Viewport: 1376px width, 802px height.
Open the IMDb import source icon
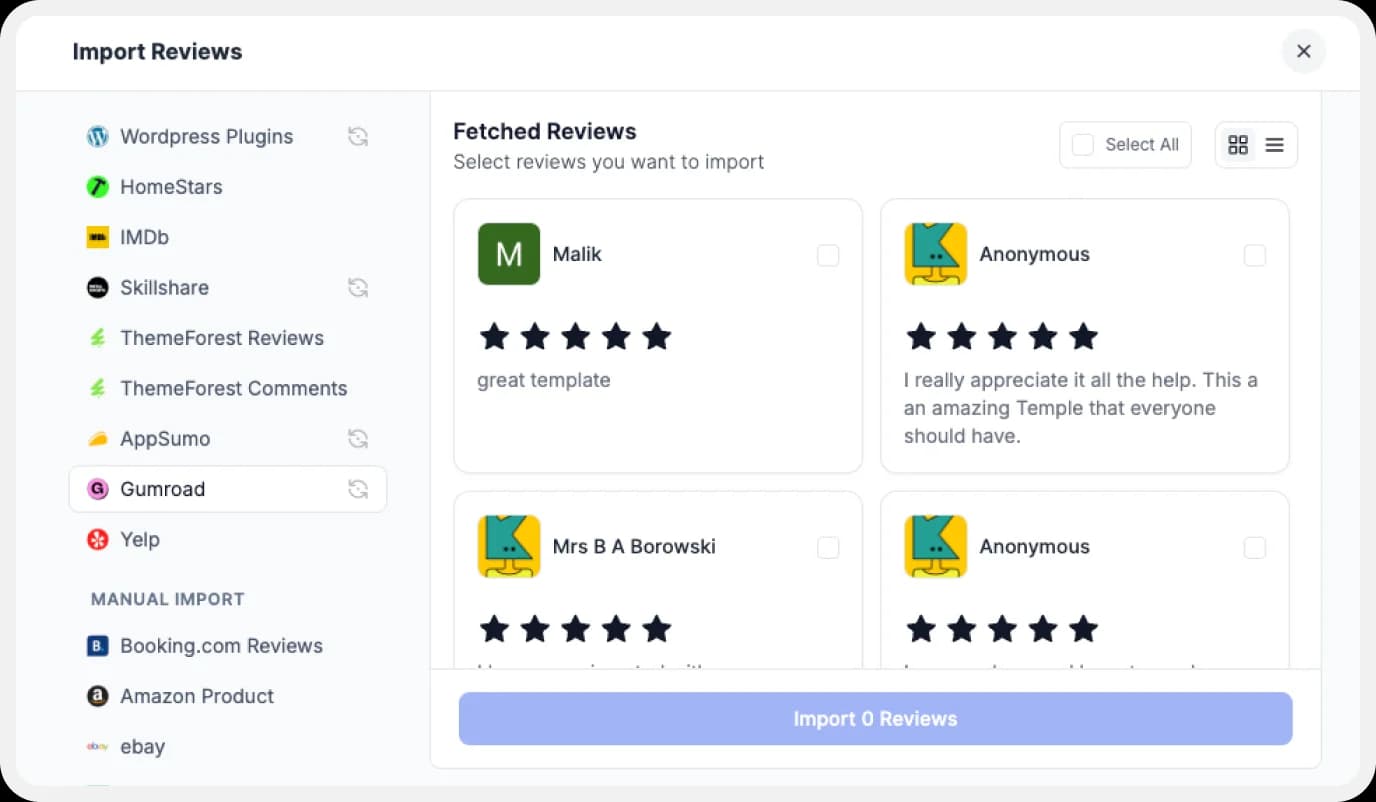(x=97, y=237)
